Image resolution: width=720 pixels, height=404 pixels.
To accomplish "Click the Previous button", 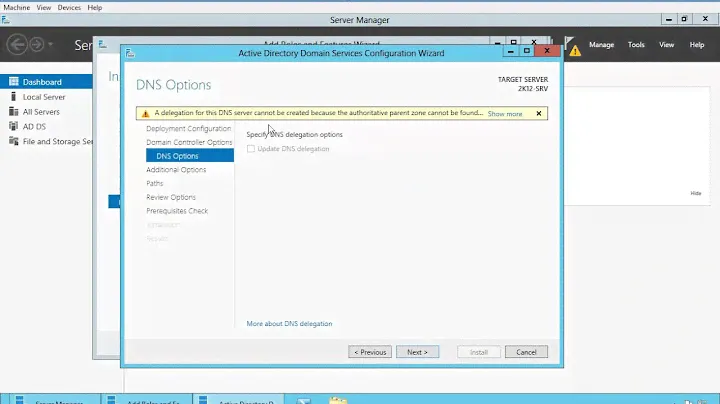I will pos(369,352).
